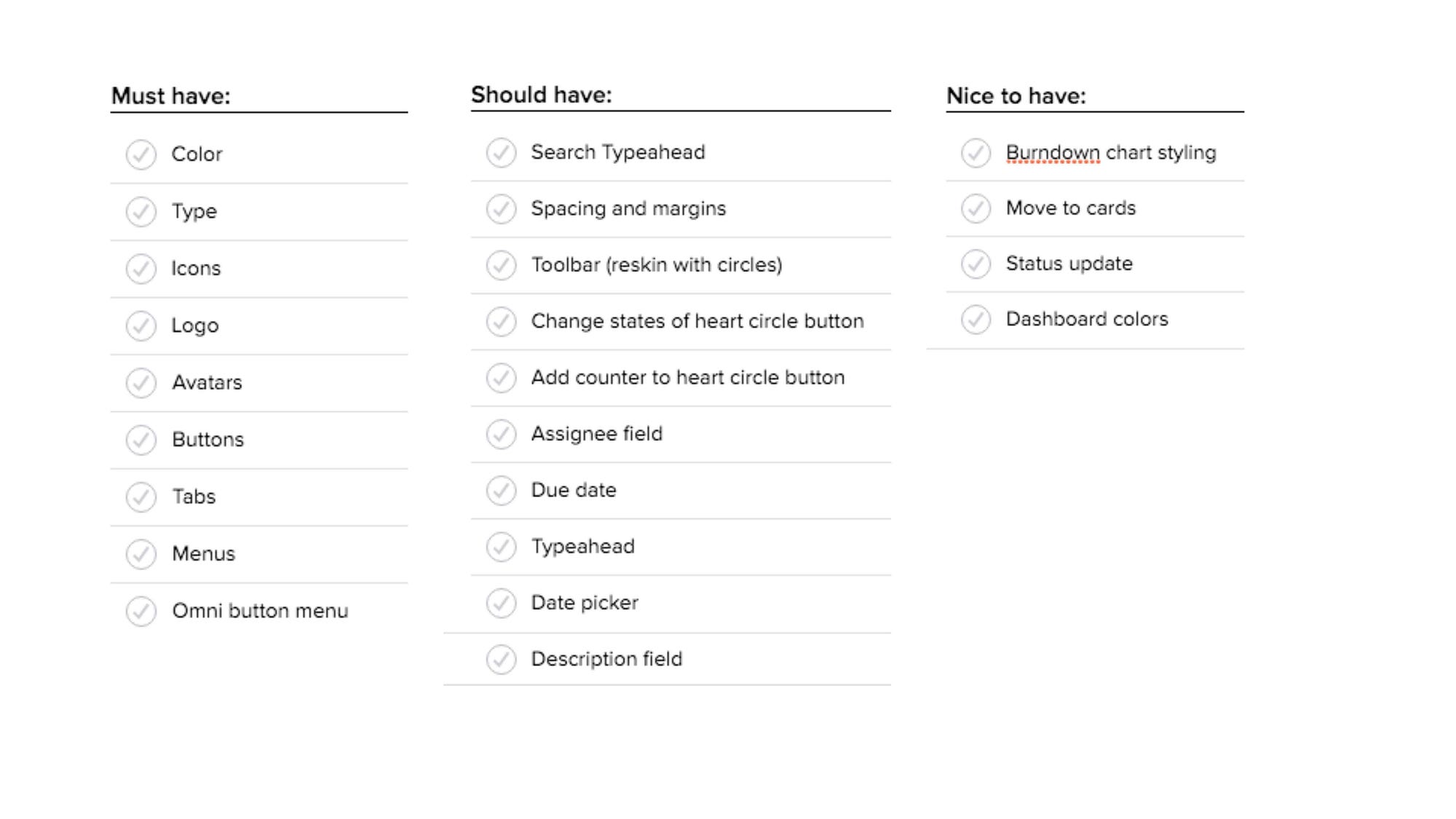Check the Due date task circle
Screen dimensions: 1456x819
[x=501, y=491]
